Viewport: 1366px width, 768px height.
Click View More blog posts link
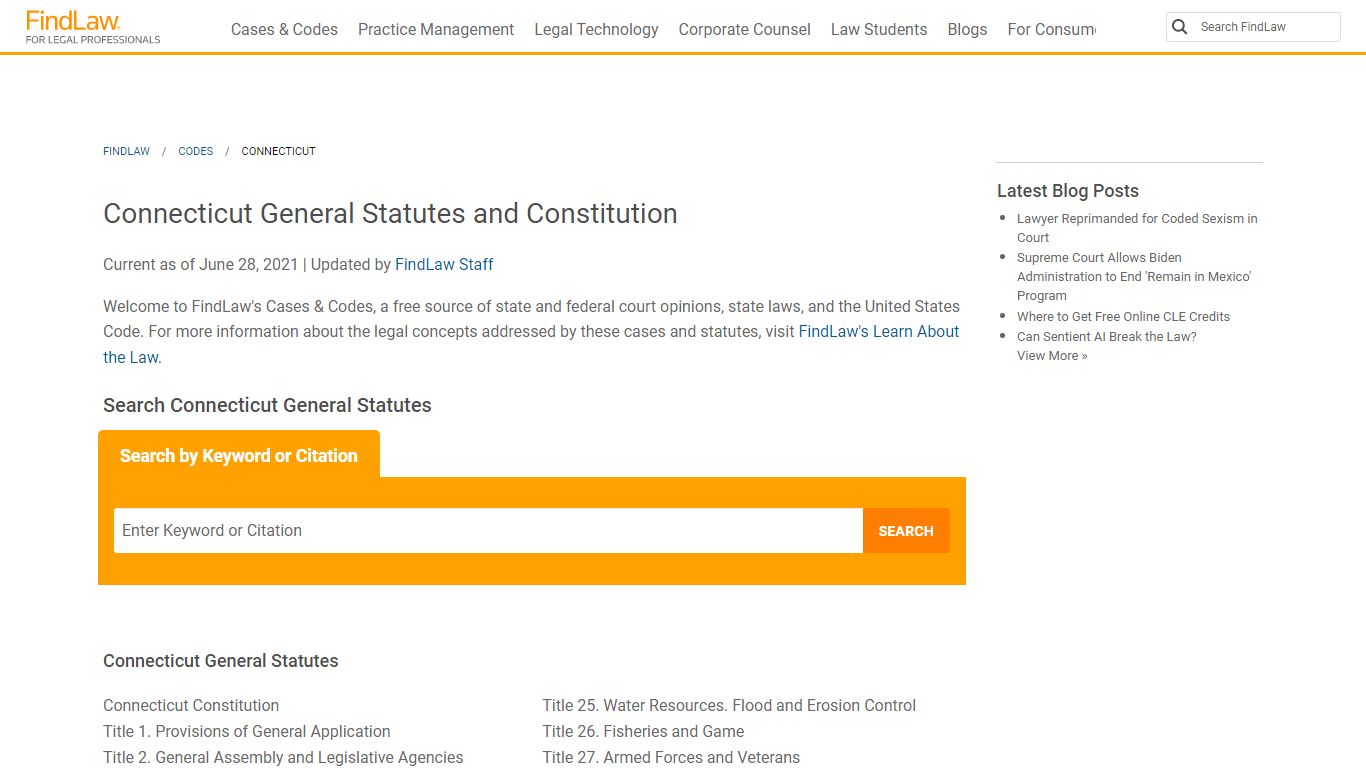click(1052, 355)
